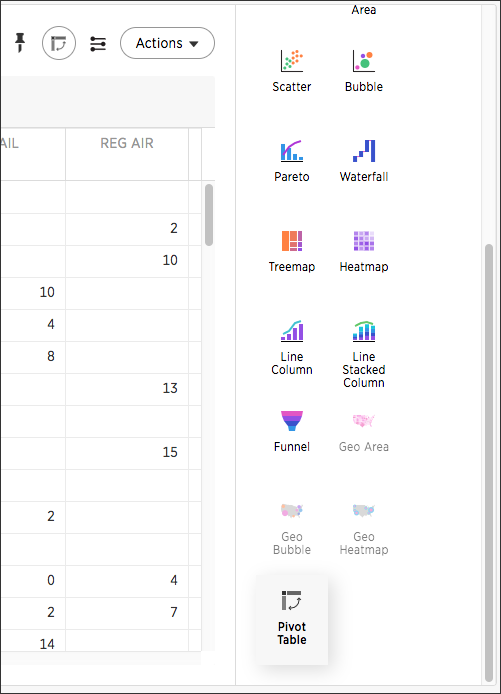Select Line Column chart
Viewport: 501px width, 694px height.
pos(292,347)
